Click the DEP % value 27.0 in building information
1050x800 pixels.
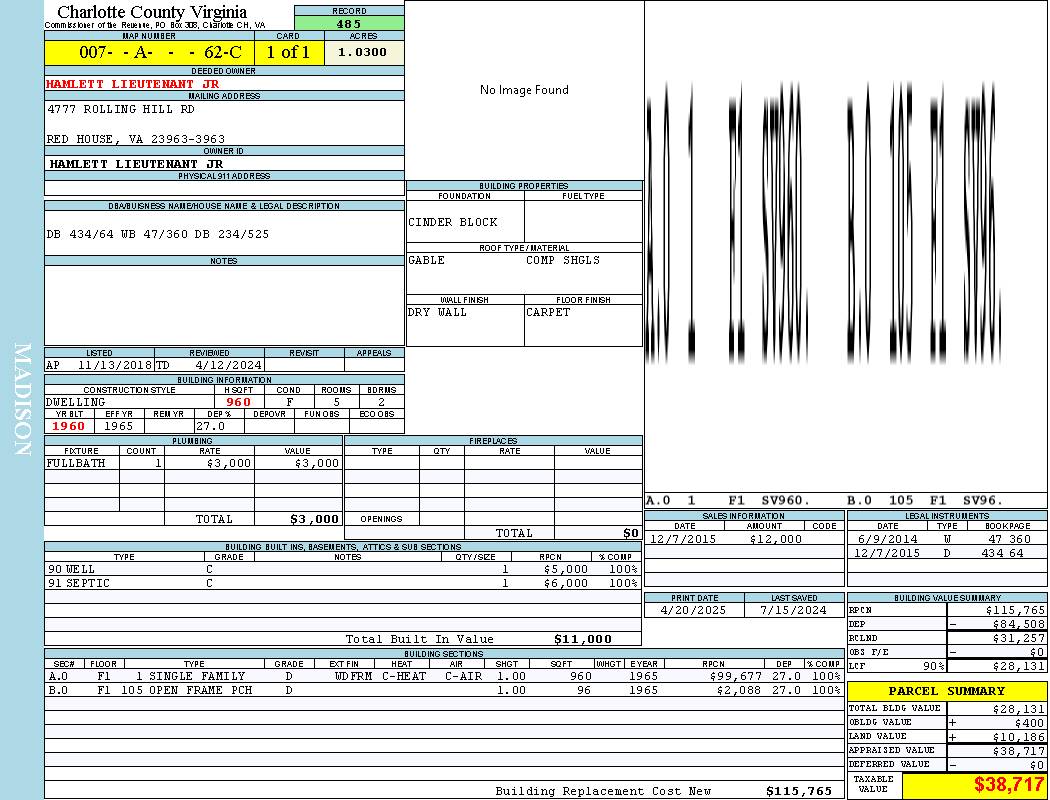pyautogui.click(x=210, y=426)
